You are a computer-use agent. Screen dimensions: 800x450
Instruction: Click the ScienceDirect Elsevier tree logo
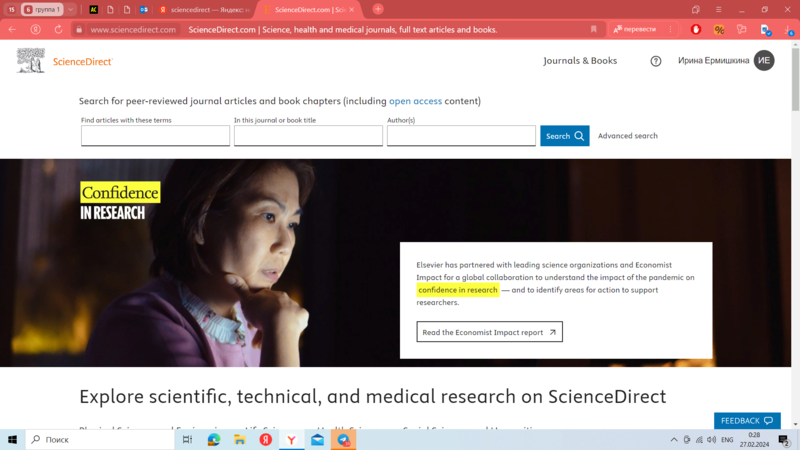coord(31,60)
